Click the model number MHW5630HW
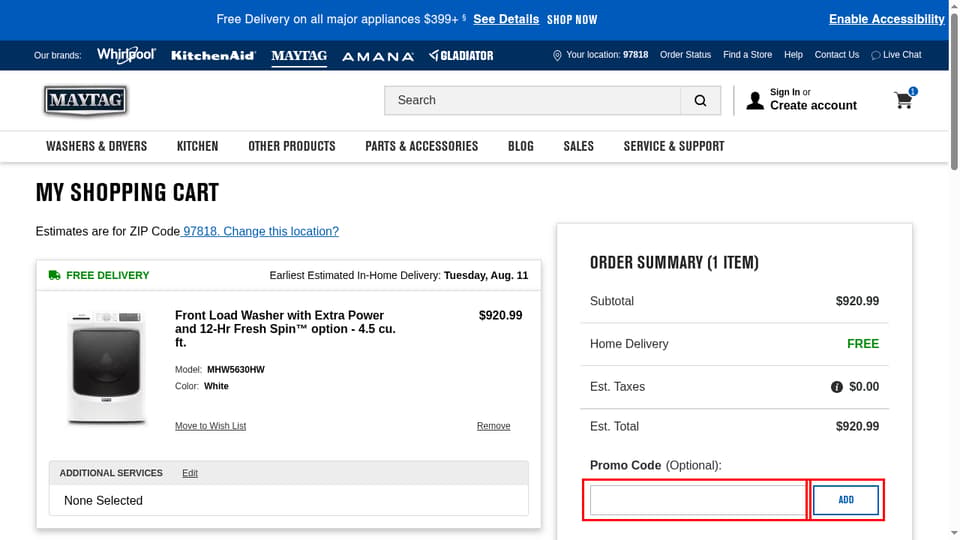Viewport: 960px width, 540px height. coord(236,370)
